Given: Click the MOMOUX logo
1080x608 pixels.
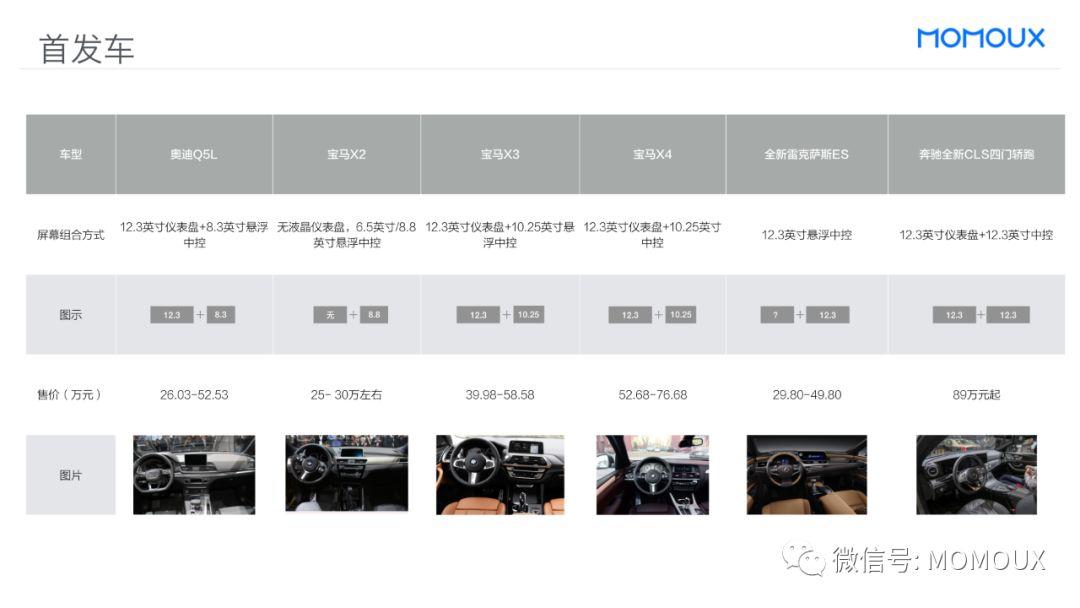Looking at the screenshot, I should click(980, 38).
